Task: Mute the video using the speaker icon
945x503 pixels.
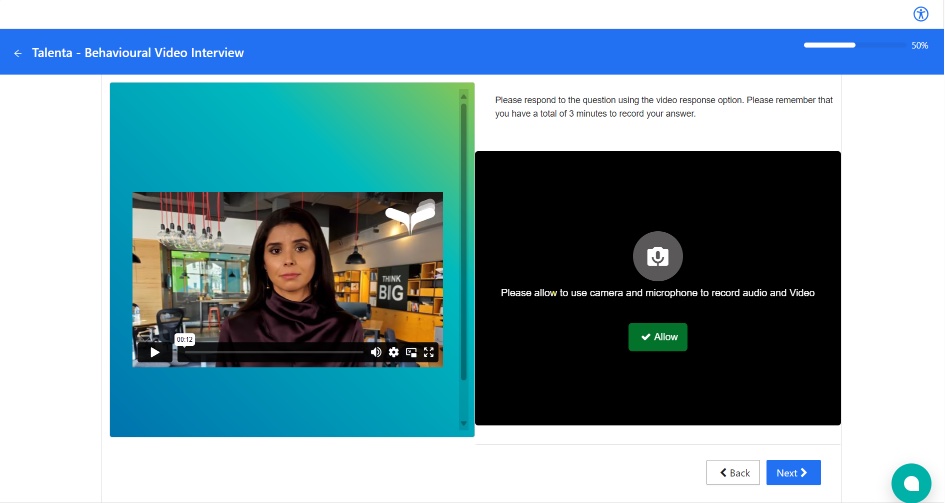Action: click(x=376, y=352)
